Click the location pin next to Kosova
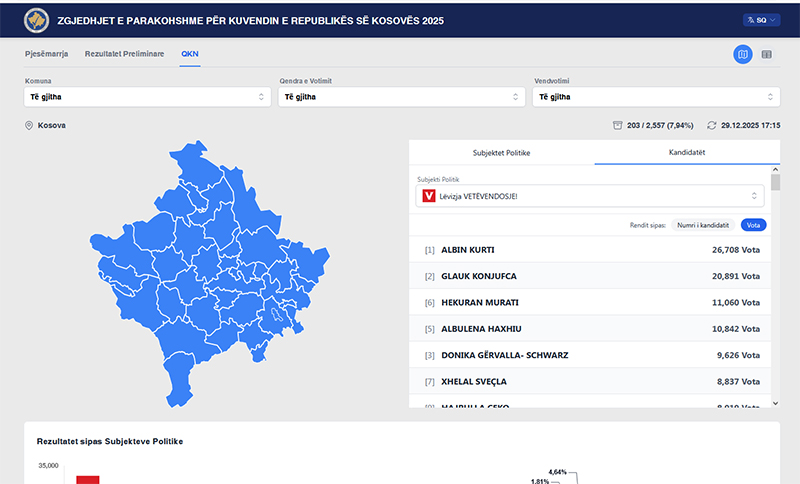 (x=29, y=126)
